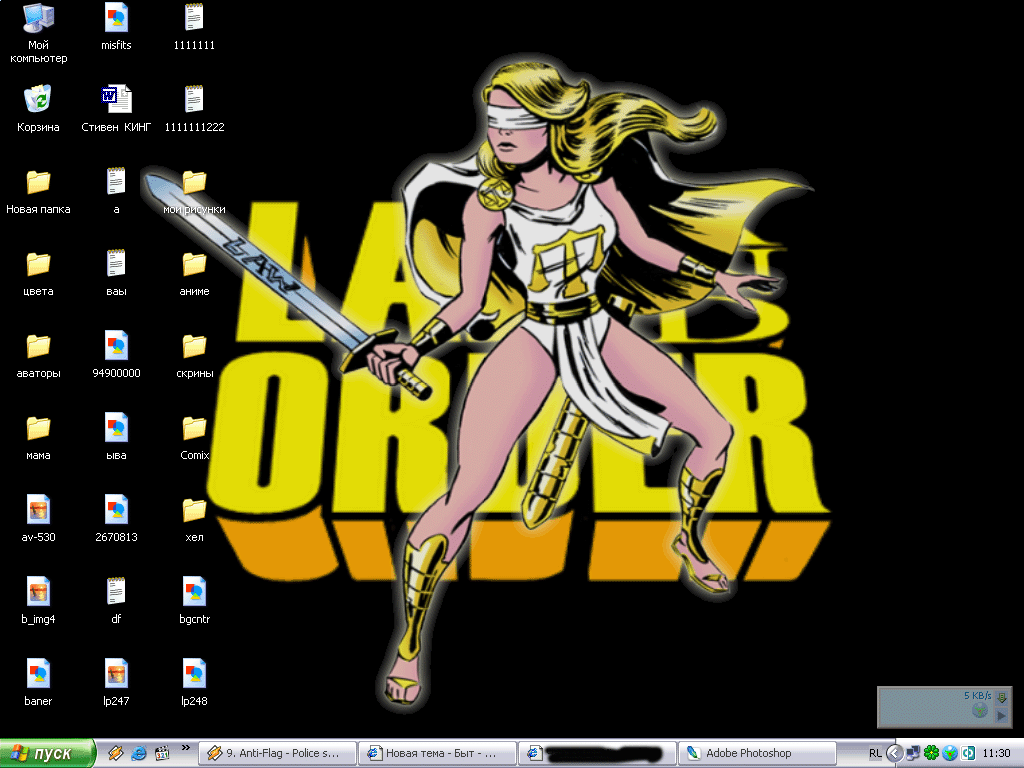Open the green ICQ flower tray icon
Viewport: 1024px width, 768px height.
pyautogui.click(x=931, y=753)
